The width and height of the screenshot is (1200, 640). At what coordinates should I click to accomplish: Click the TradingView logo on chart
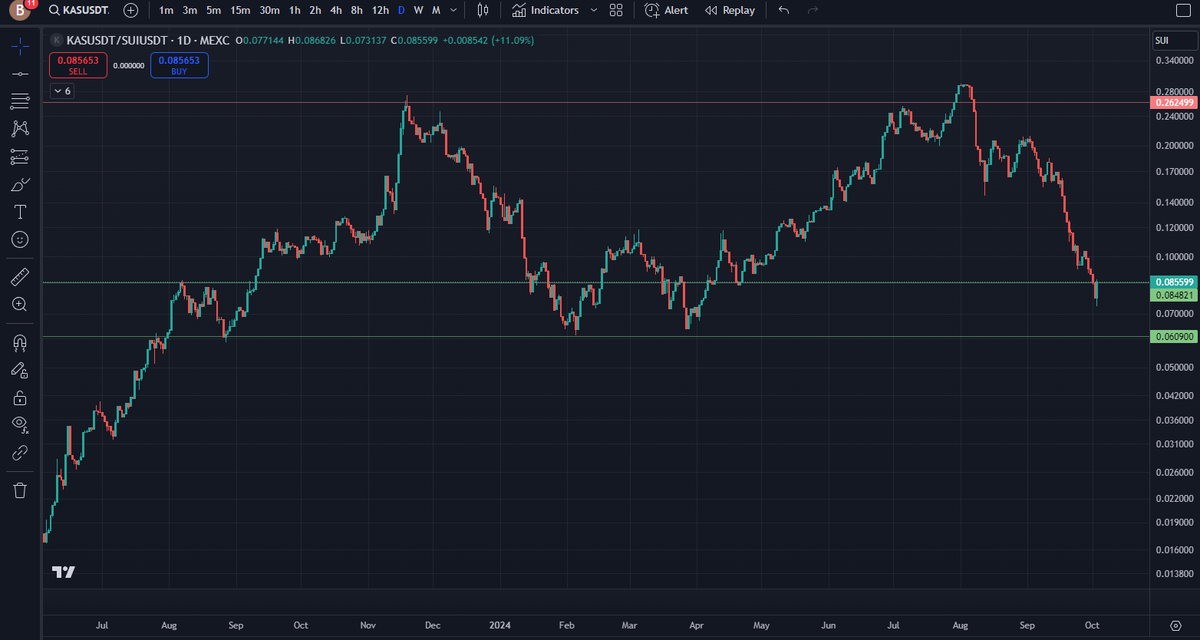tap(63, 573)
